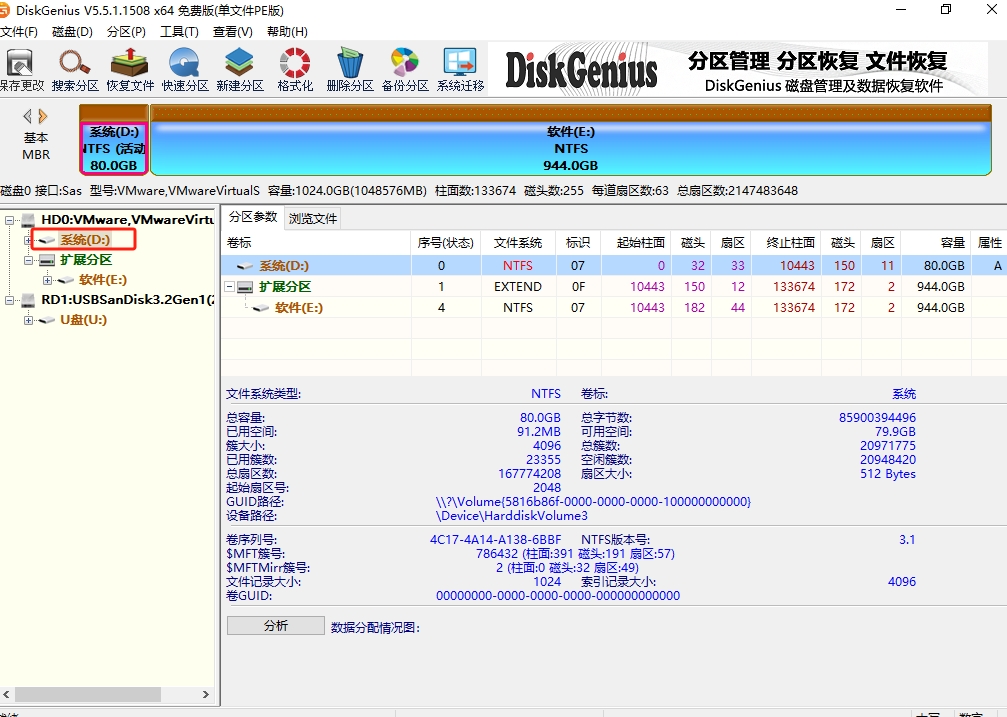Screen dimensions: 1007x717
Task: Click the 容量 column header
Action: [x=936, y=243]
